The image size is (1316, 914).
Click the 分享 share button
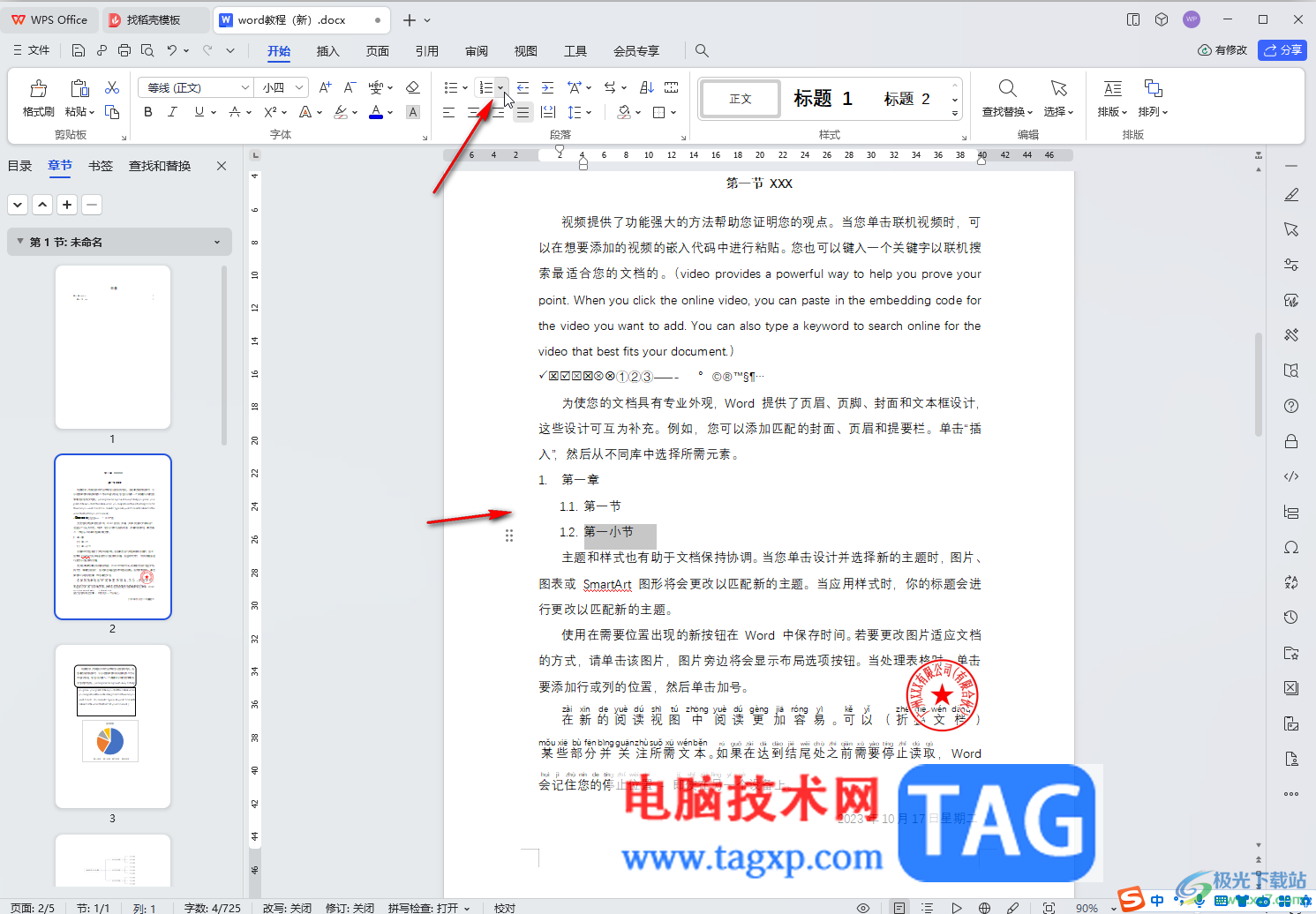point(1282,50)
